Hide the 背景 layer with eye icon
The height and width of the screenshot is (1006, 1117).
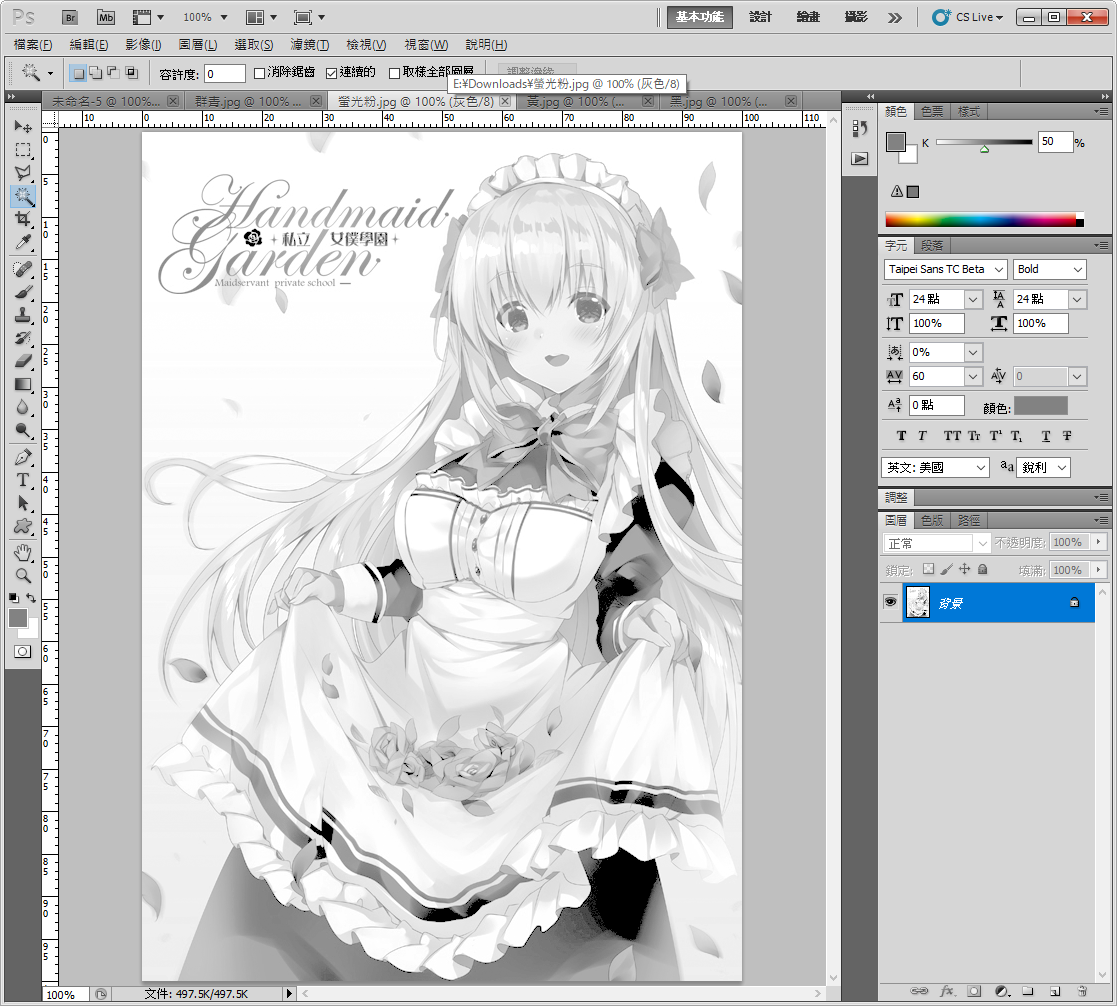[890, 602]
